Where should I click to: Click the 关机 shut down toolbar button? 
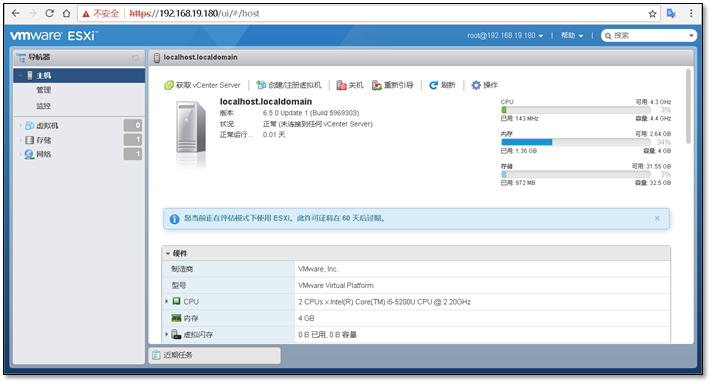[x=350, y=85]
